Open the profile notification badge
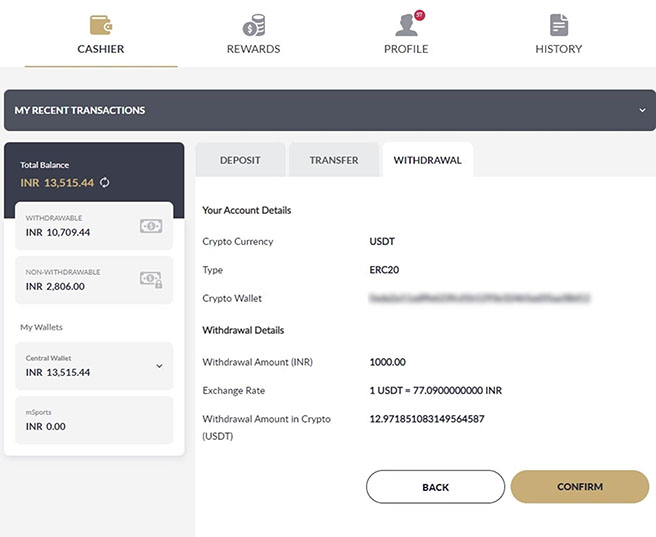656x537 pixels. (417, 13)
